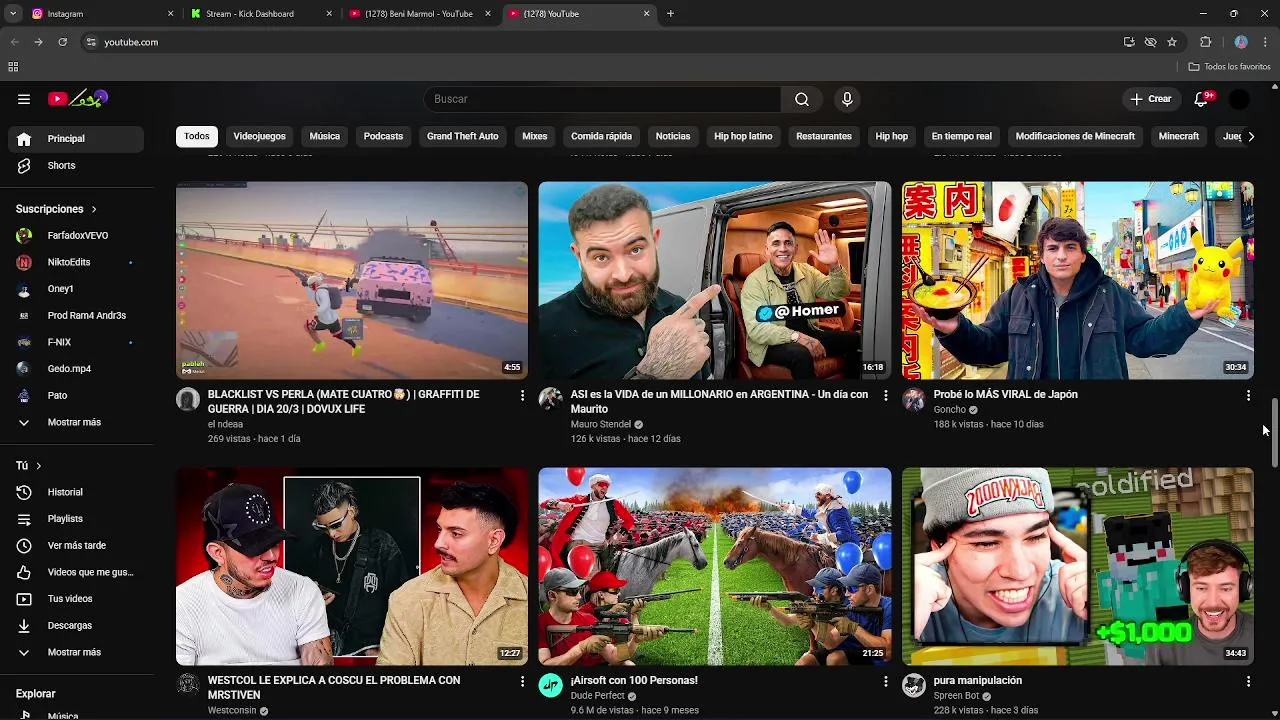Expand Mostrar más under Tú section
The height and width of the screenshot is (720, 1280).
click(75, 652)
